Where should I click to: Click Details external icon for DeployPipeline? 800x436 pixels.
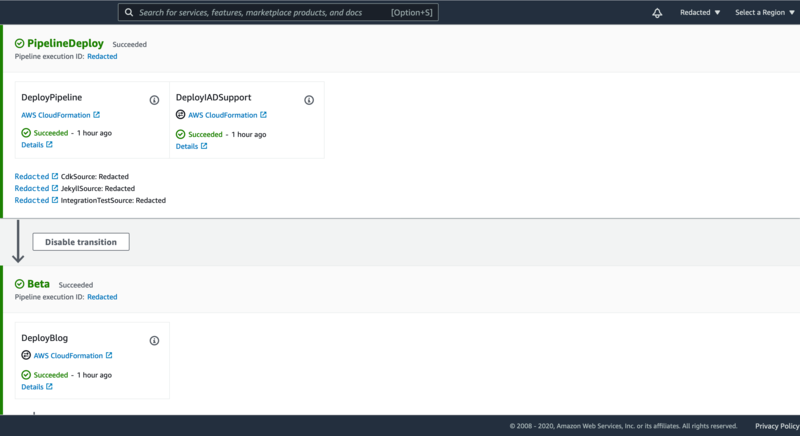coord(49,144)
